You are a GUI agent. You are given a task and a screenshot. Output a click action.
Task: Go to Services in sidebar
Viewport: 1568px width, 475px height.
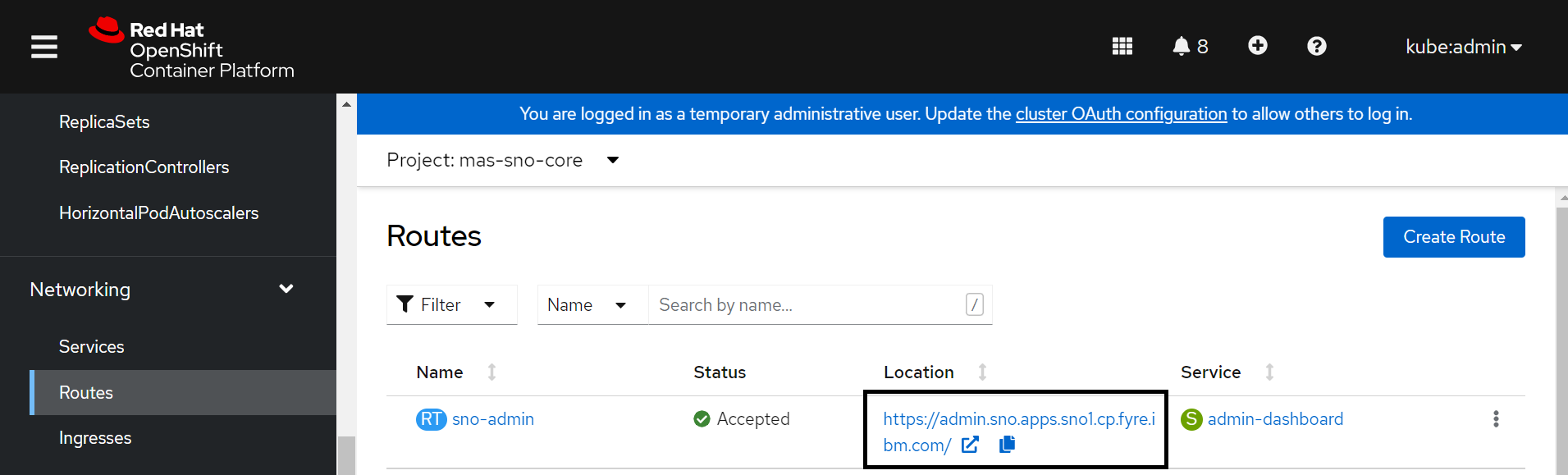tap(92, 347)
